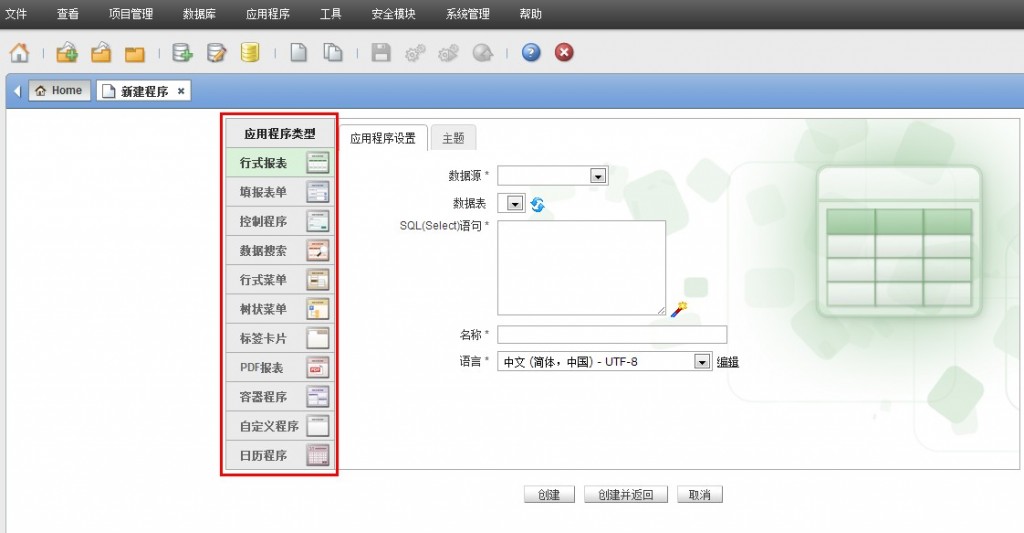Focus the 名称 input field
The width and height of the screenshot is (1024, 533).
[x=612, y=334]
